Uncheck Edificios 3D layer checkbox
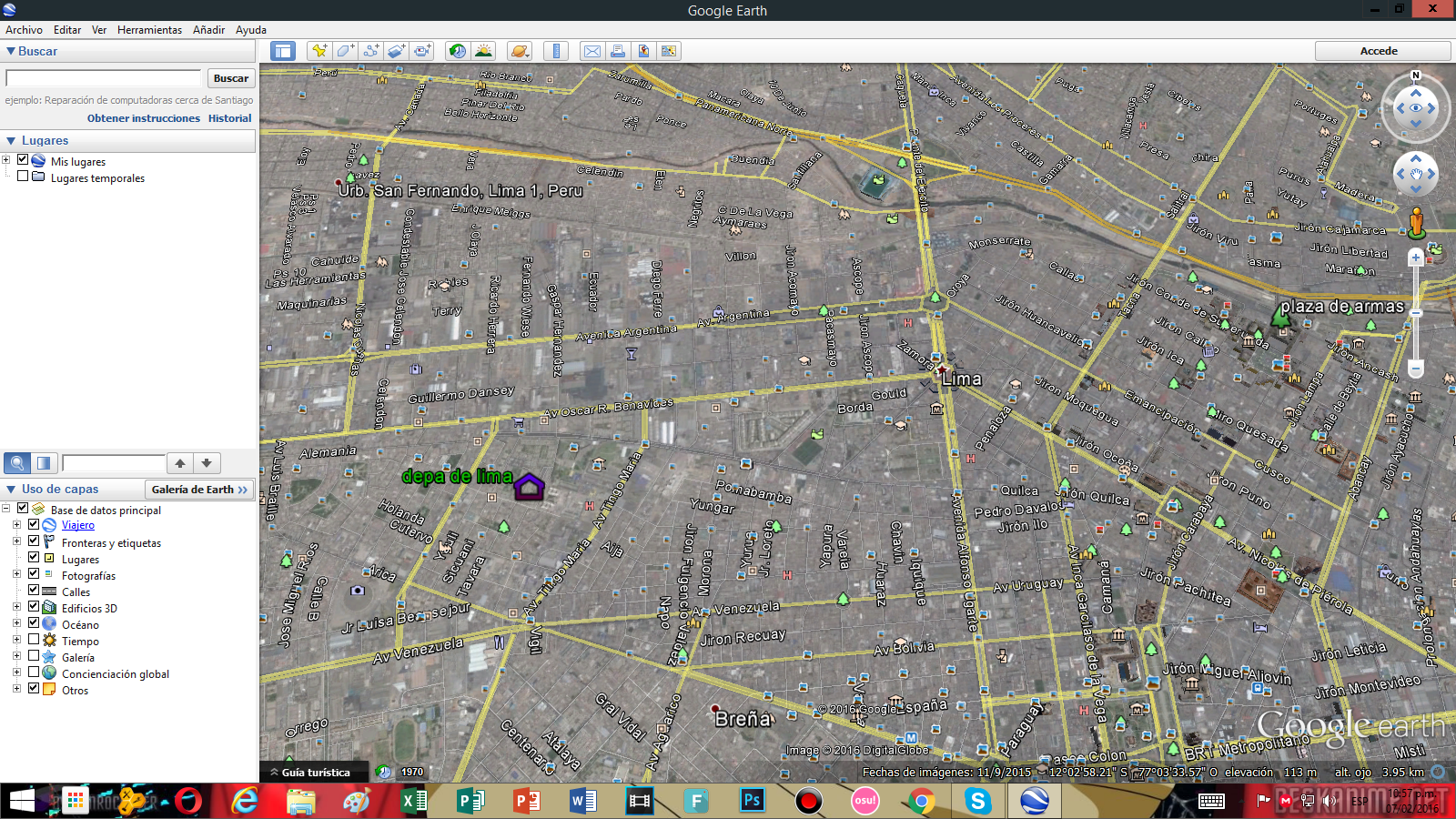This screenshot has height=819, width=1456. pos(34,607)
